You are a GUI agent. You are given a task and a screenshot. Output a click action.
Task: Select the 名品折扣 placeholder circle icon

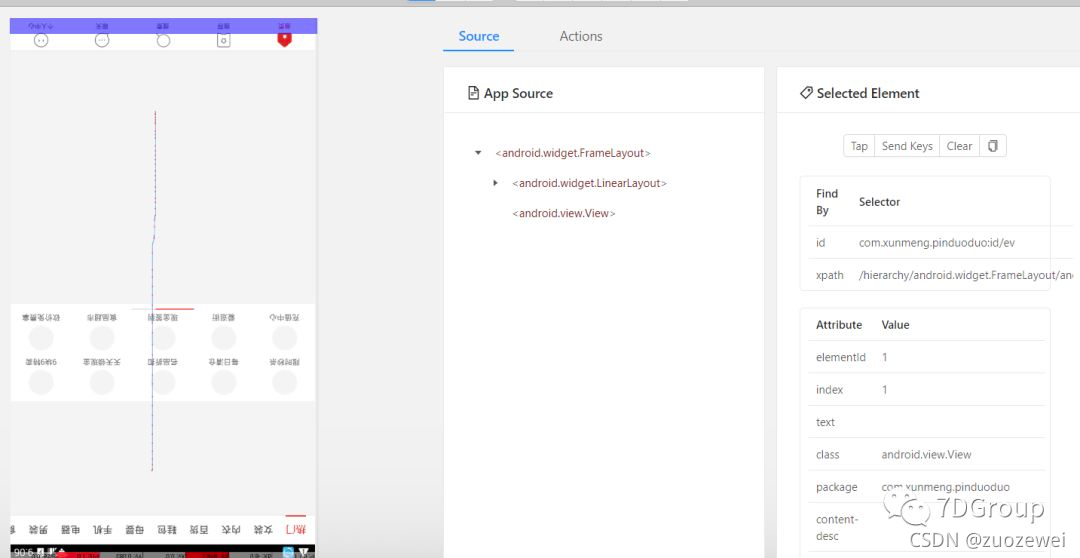click(x=163, y=382)
